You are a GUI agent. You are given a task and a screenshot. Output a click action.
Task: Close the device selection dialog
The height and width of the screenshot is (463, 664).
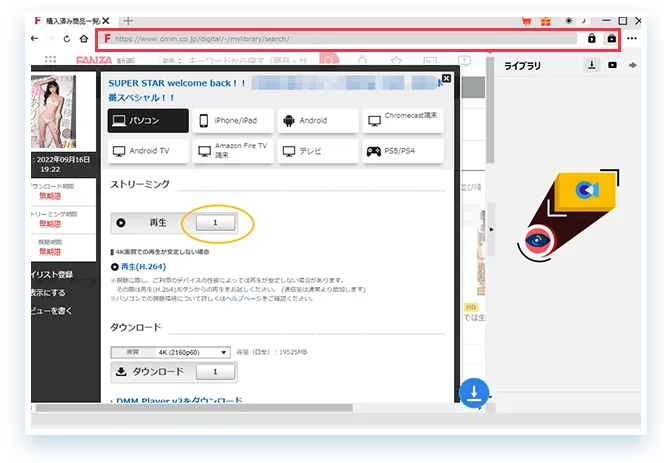pyautogui.click(x=446, y=78)
